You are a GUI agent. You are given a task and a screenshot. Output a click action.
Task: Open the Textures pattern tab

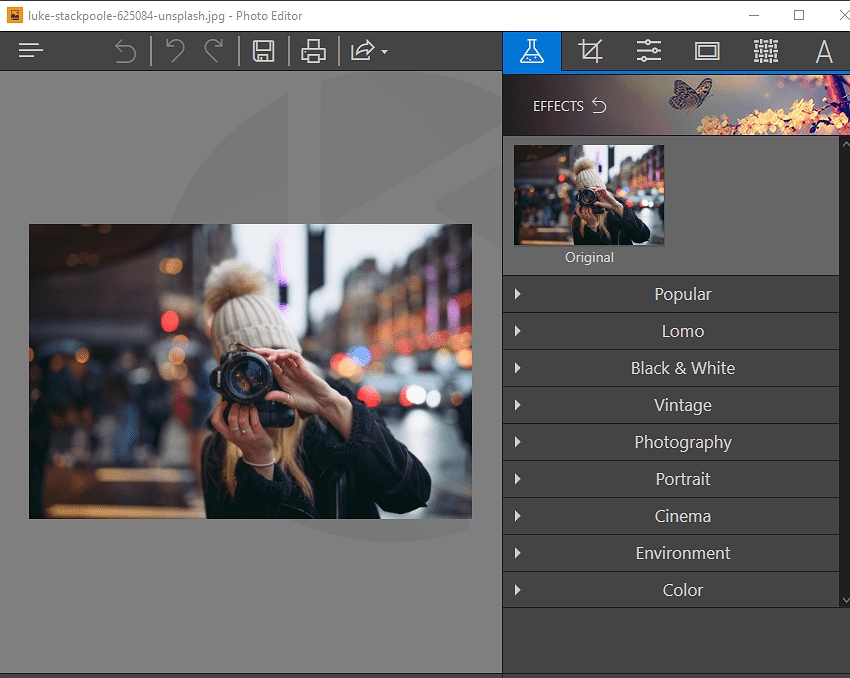[766, 51]
